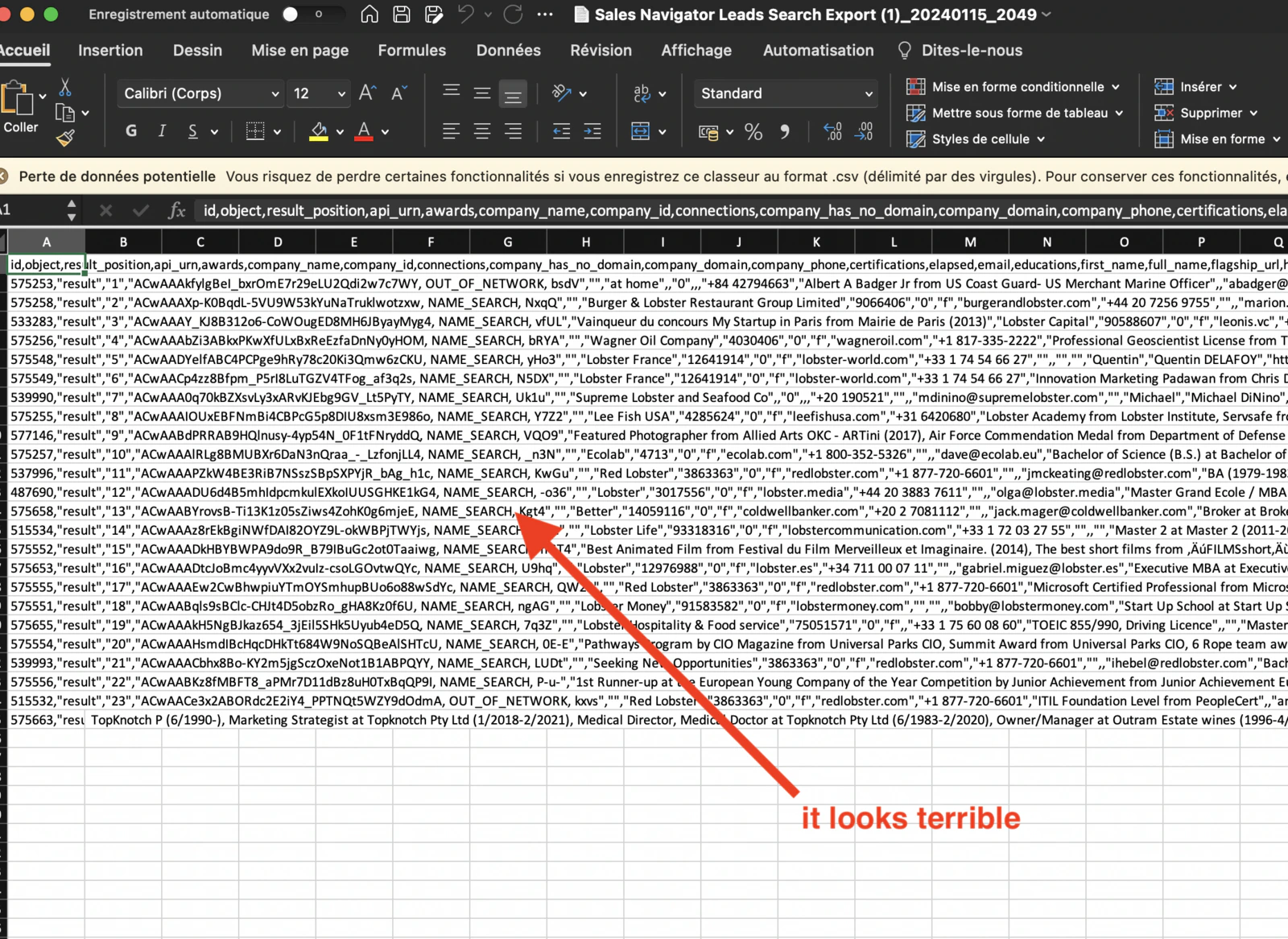Screen dimensions: 1288x939
Task: Click the red Font color A
Action: (364, 130)
